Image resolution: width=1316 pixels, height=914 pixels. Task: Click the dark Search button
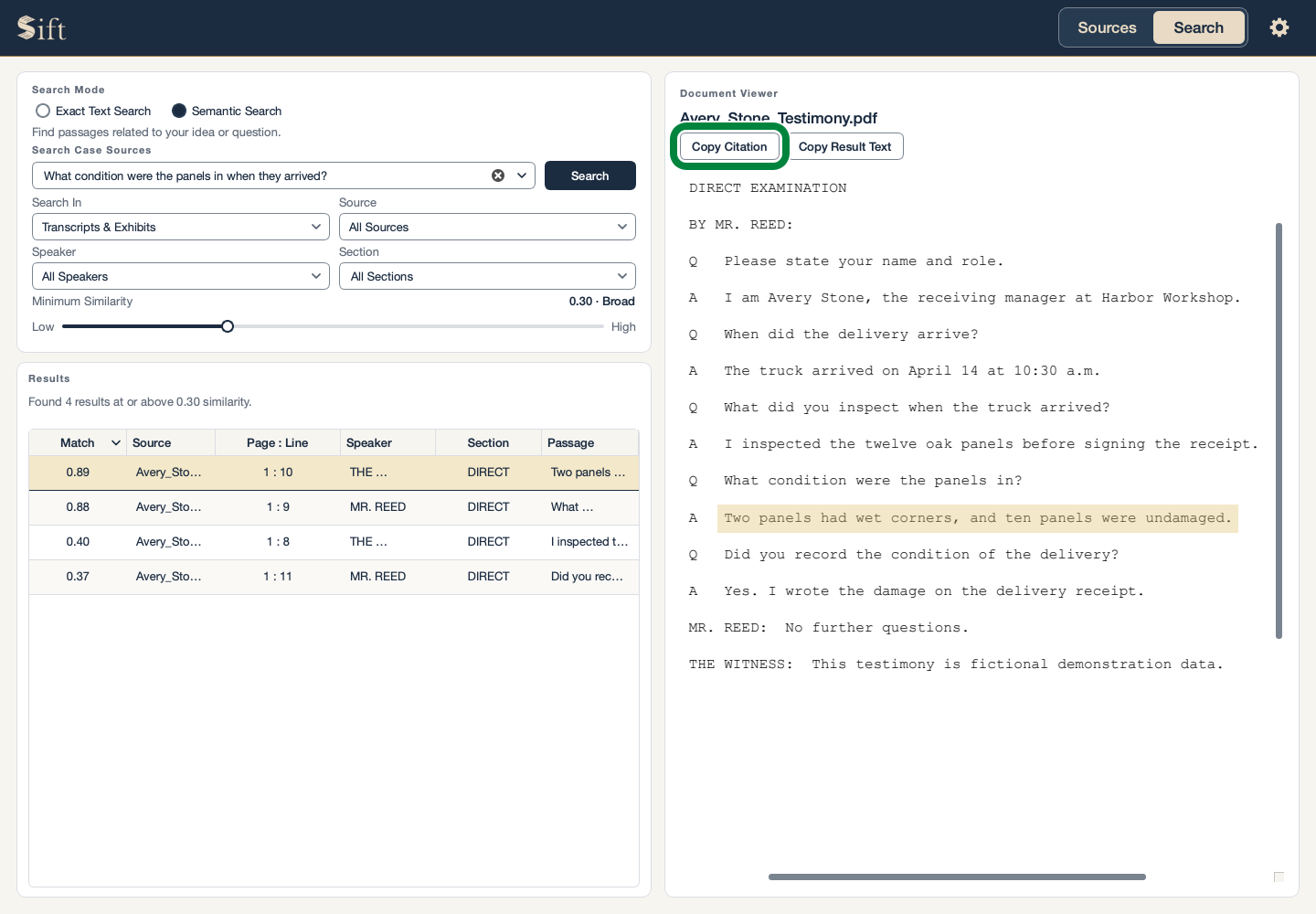(590, 175)
